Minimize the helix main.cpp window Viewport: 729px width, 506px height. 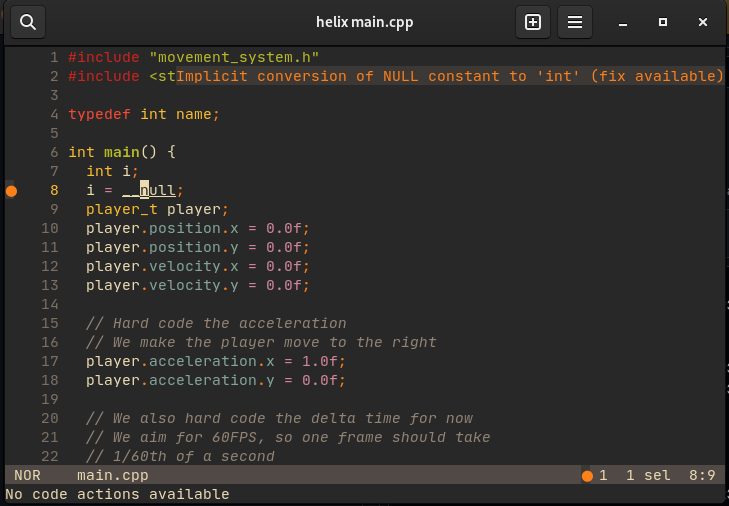pos(623,22)
